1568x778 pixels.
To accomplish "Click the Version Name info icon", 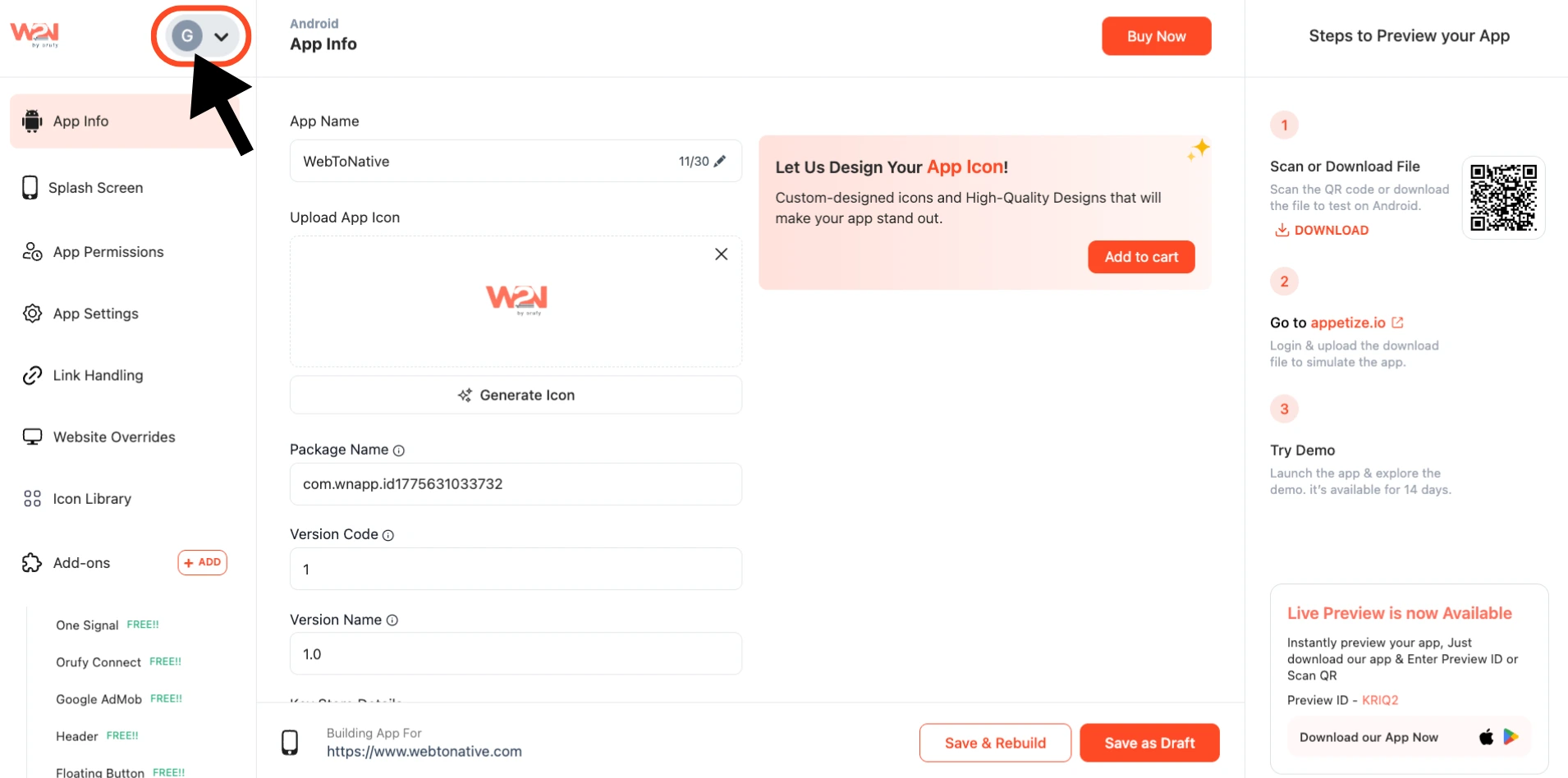I will click(x=392, y=620).
